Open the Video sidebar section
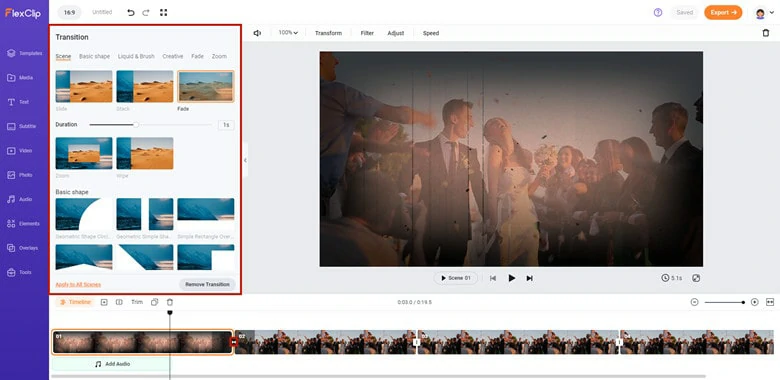780x380 pixels. (x=19, y=151)
